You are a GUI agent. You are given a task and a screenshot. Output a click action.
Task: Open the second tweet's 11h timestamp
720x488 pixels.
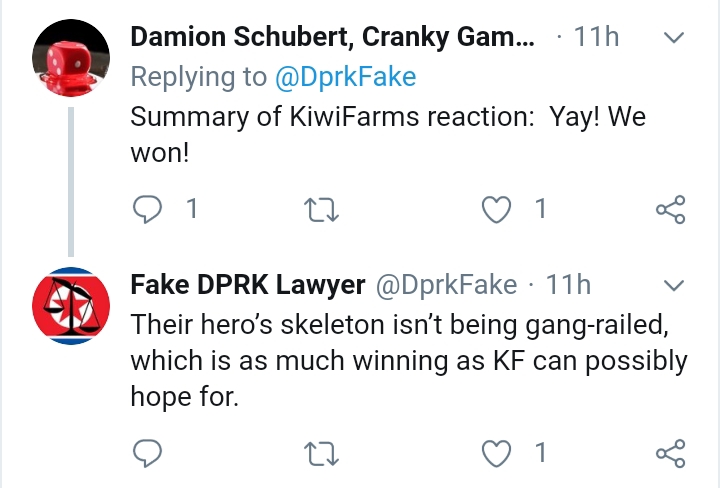click(x=568, y=285)
